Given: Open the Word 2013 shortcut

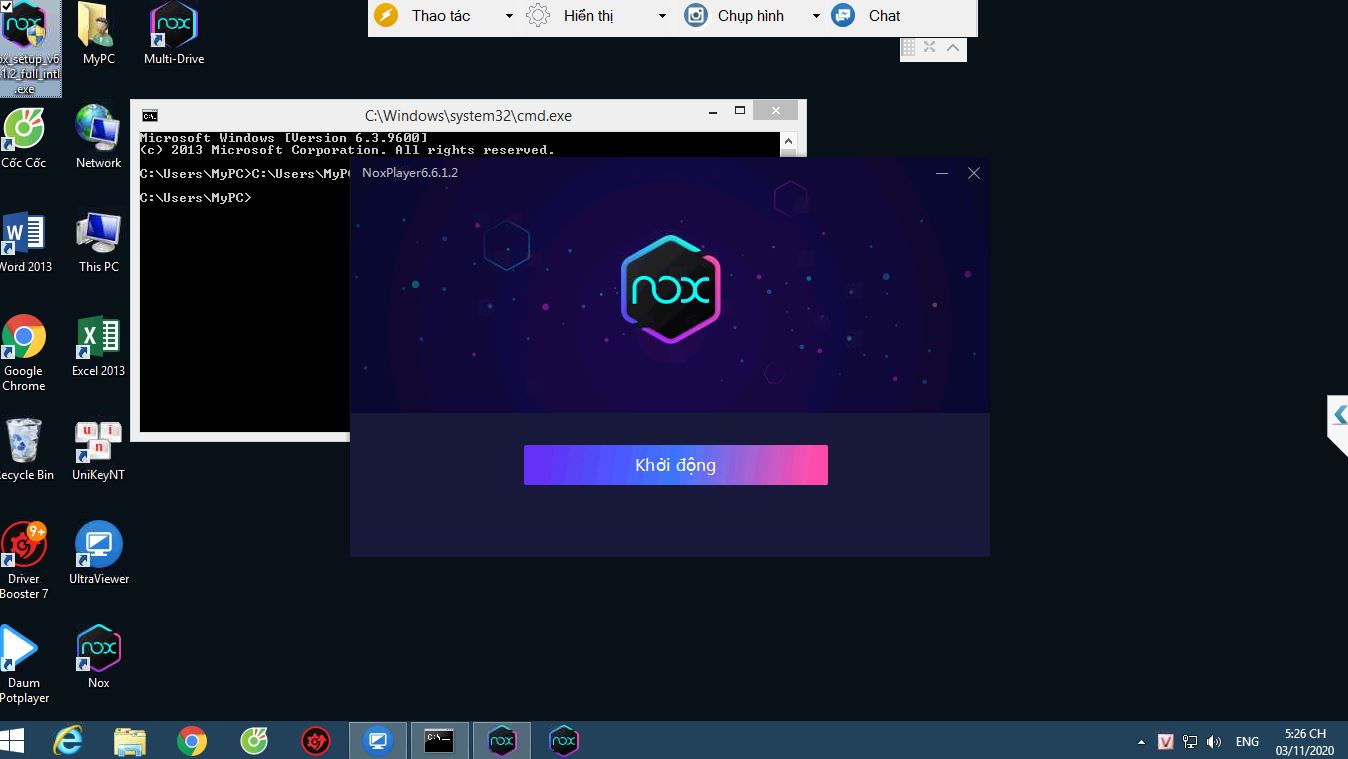Looking at the screenshot, I should point(25,241).
